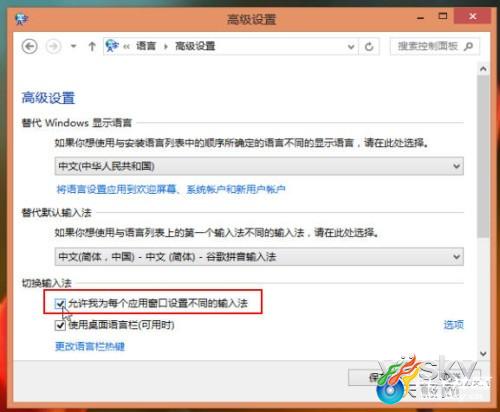Click the language control panel icon in address bar
Image resolution: width=500 pixels, height=412 pixels.
coord(112,46)
